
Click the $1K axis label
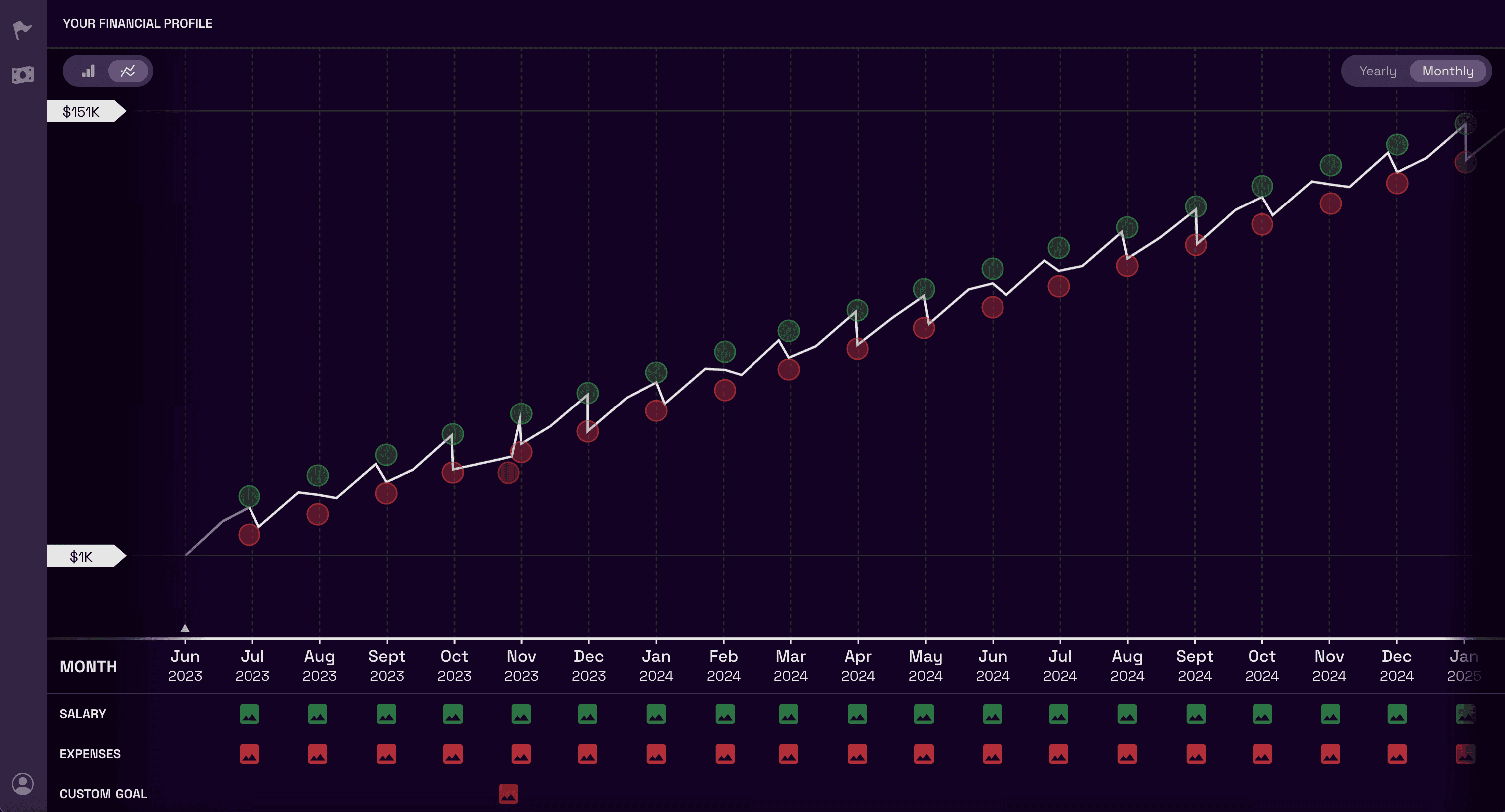click(86, 556)
